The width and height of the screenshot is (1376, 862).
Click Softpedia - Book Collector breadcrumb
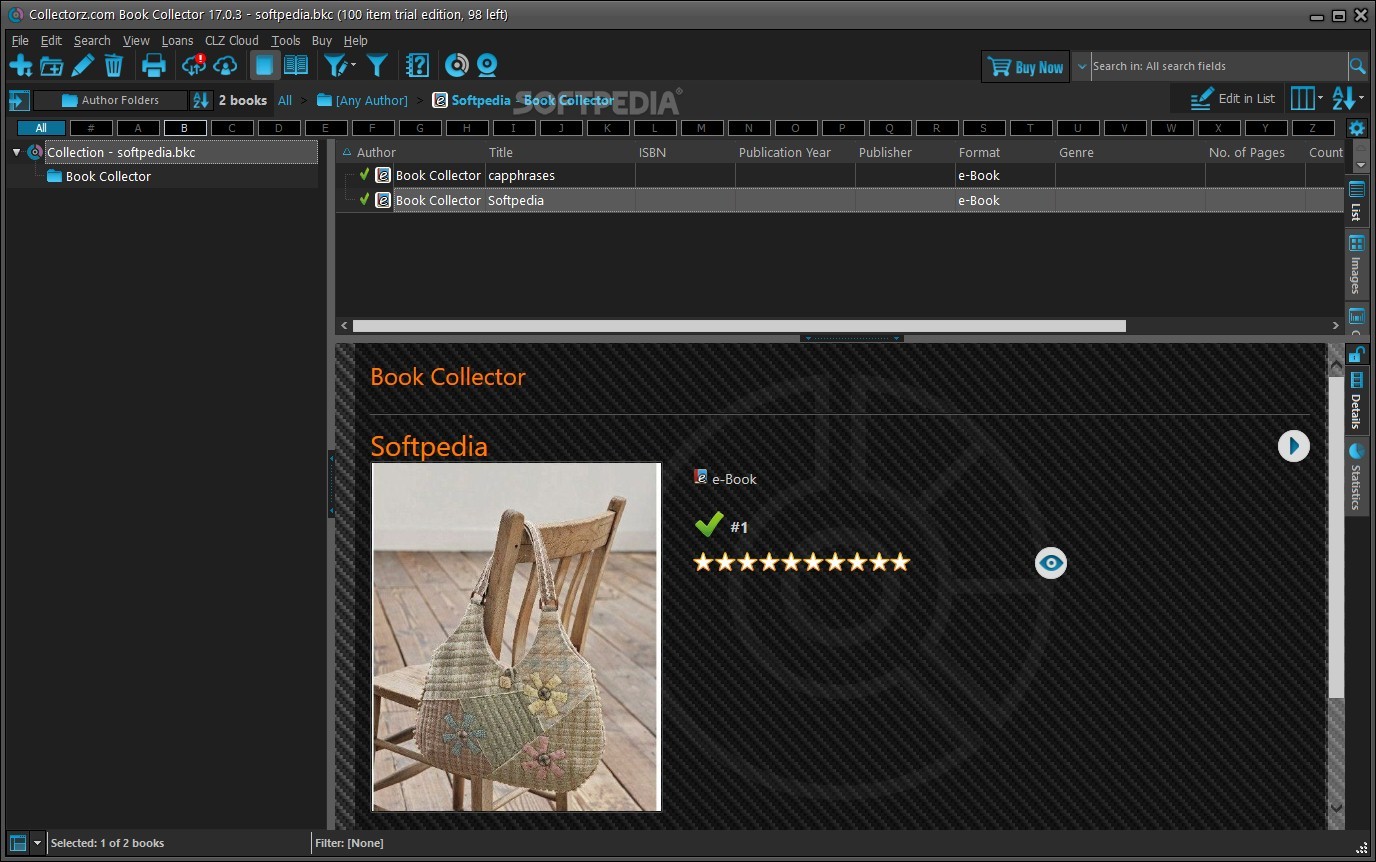[524, 100]
